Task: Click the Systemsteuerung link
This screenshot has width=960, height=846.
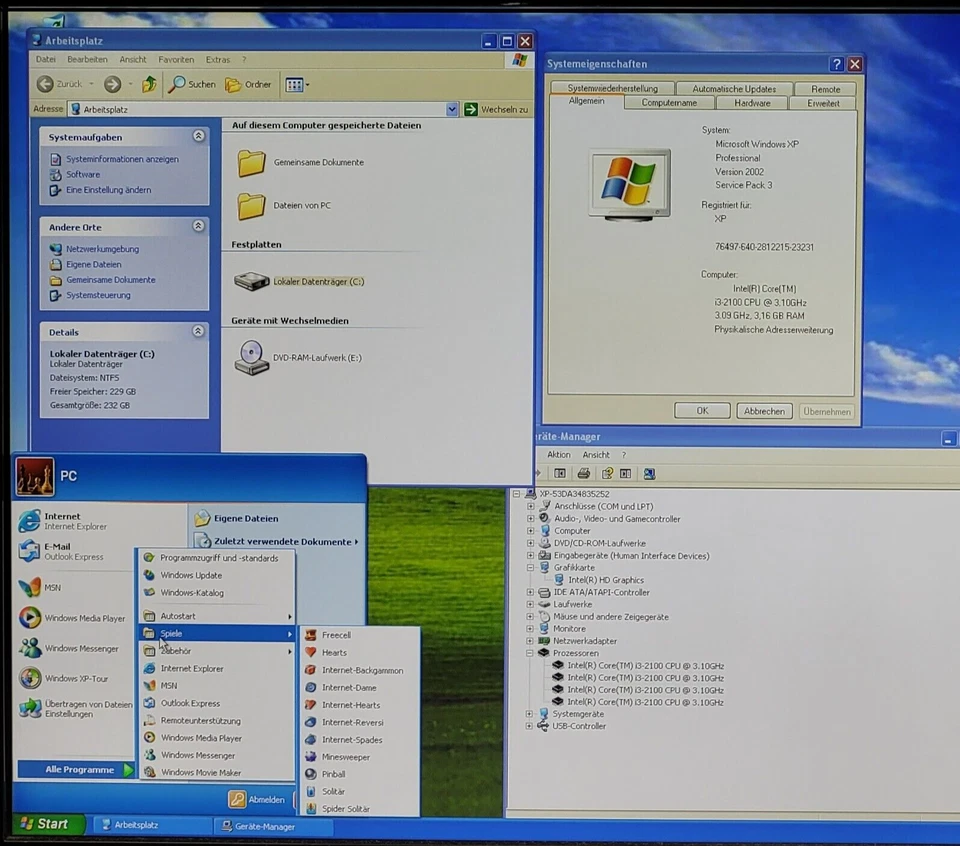Action: pyautogui.click(x=98, y=296)
